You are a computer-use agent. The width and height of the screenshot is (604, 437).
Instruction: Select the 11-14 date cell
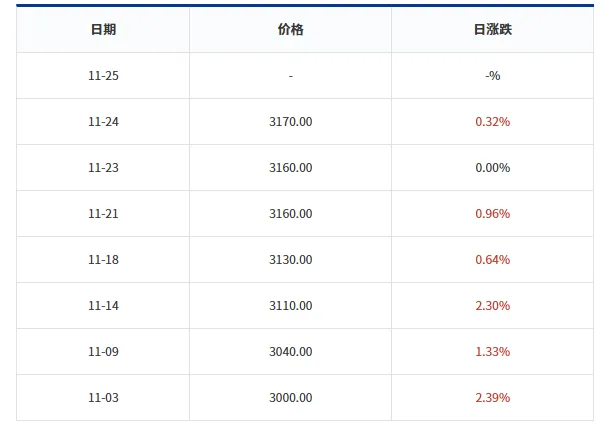103,306
